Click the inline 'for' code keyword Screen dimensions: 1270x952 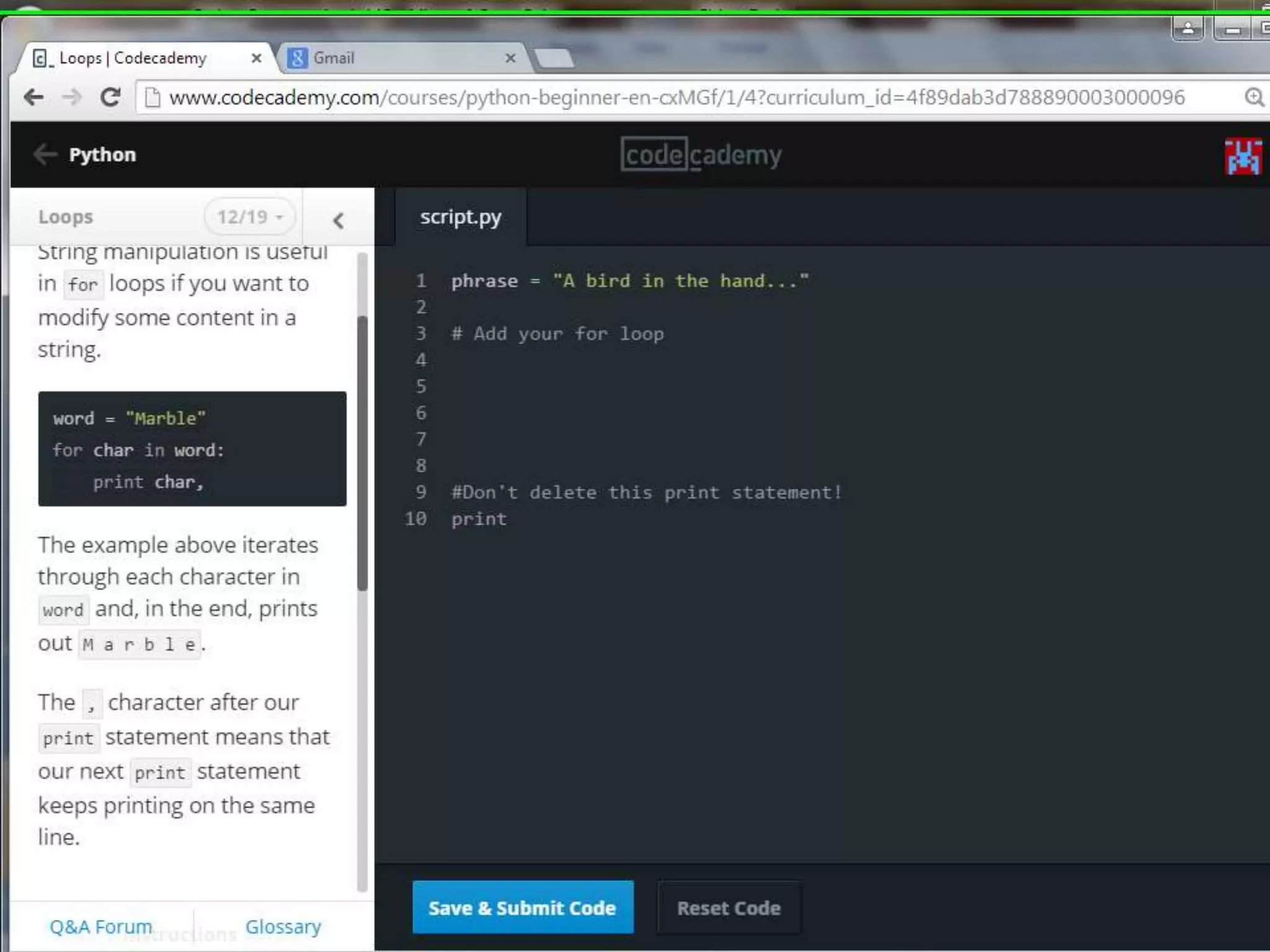(x=83, y=284)
